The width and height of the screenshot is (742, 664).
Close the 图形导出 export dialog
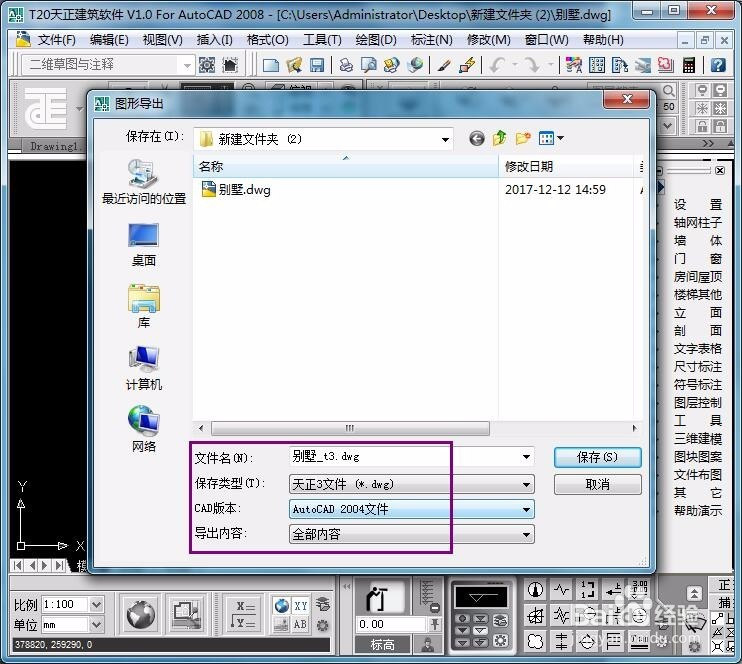[x=627, y=99]
